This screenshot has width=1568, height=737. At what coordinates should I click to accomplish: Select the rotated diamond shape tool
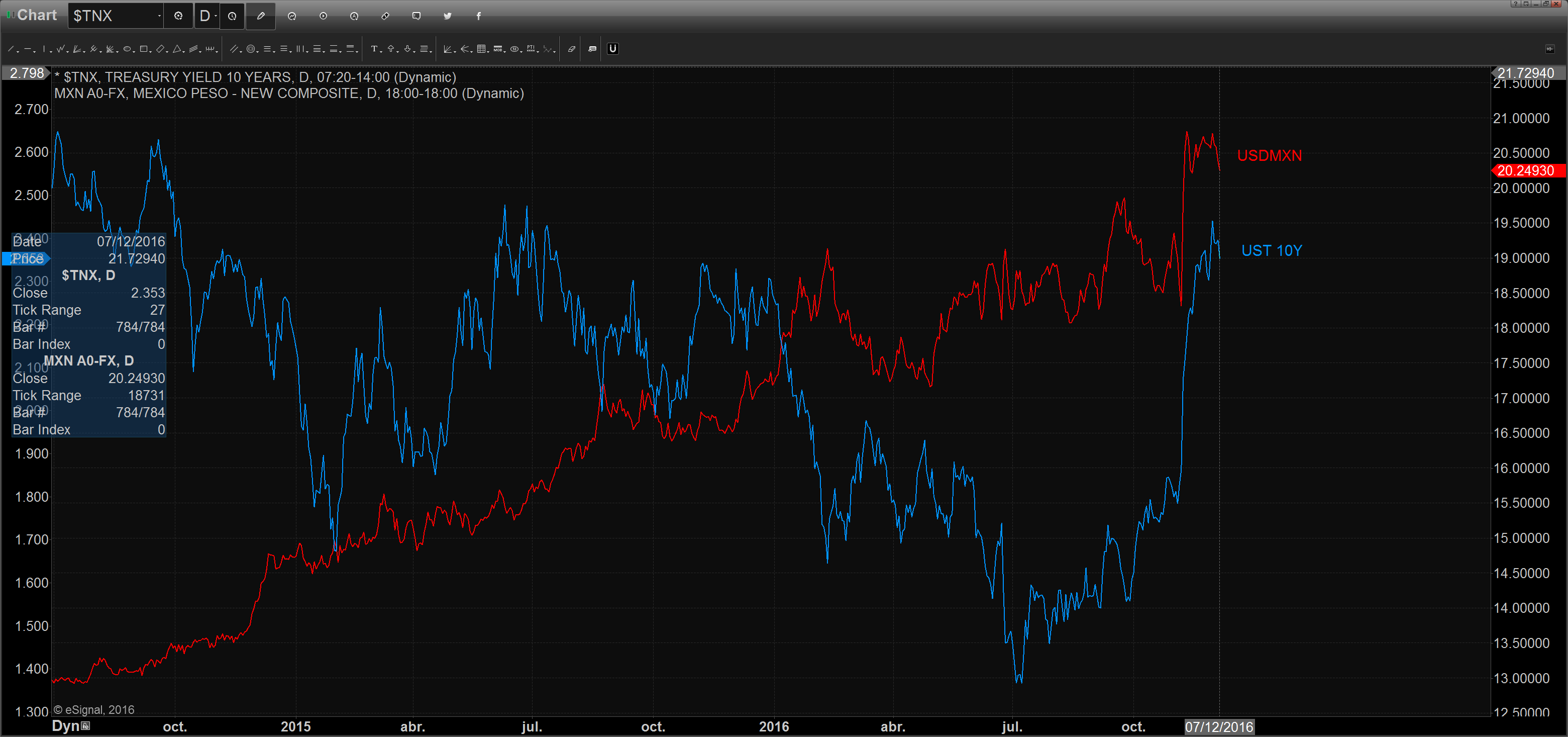coord(160,49)
